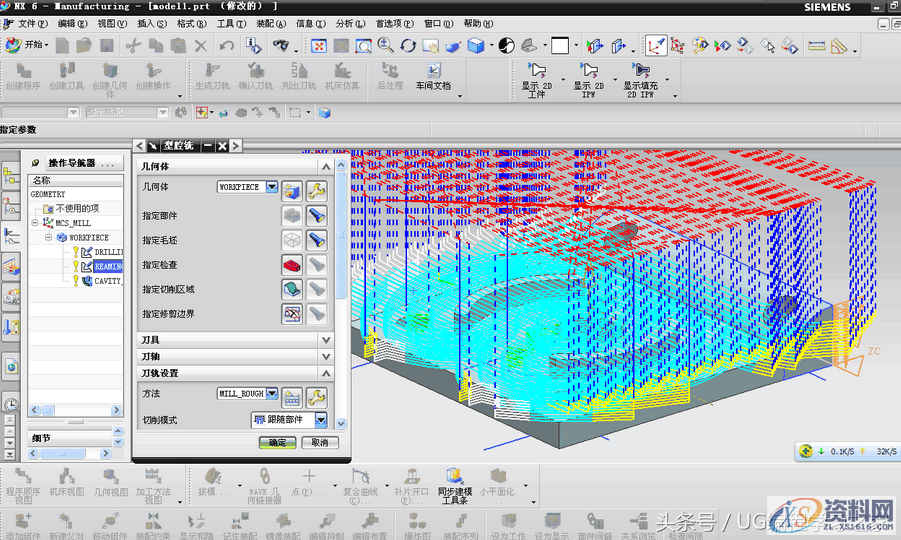Click the 确定 (OK) button

[x=277, y=442]
